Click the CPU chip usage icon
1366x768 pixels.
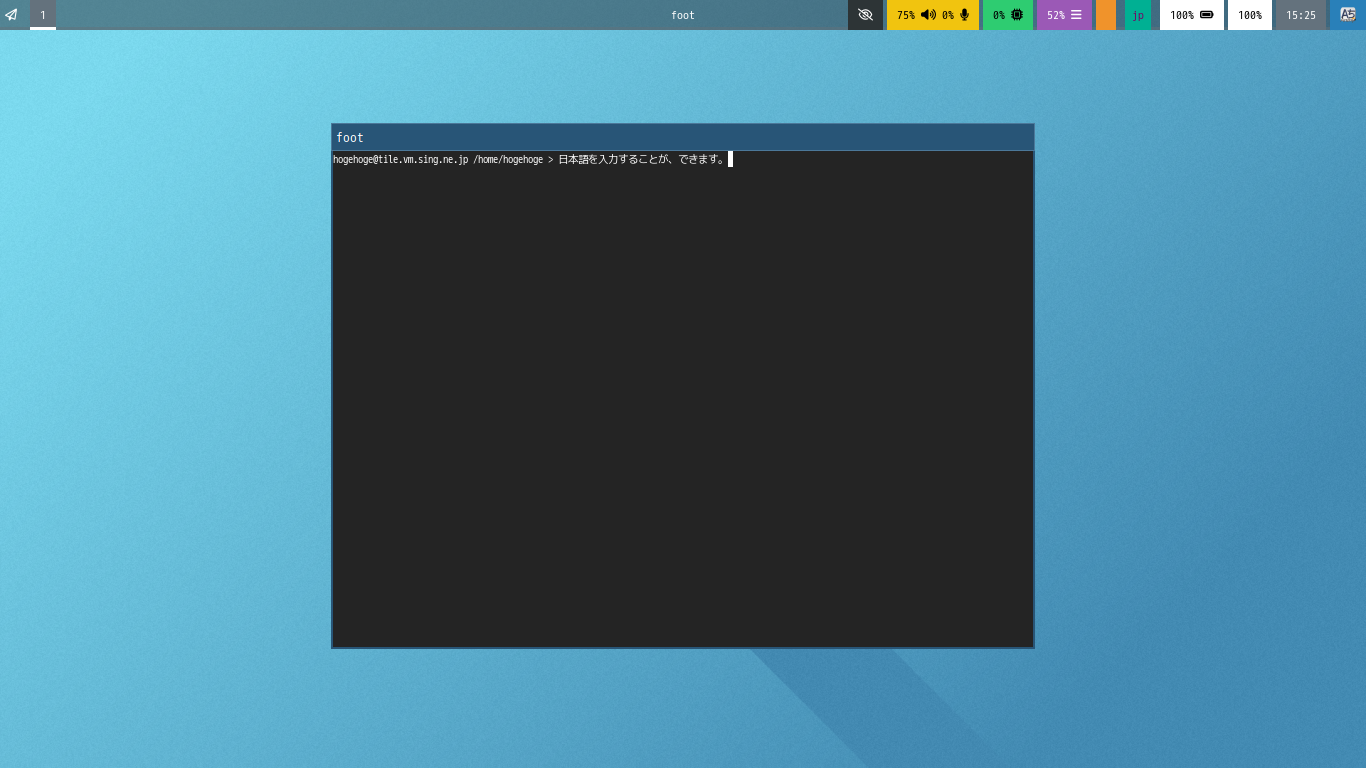point(1017,15)
